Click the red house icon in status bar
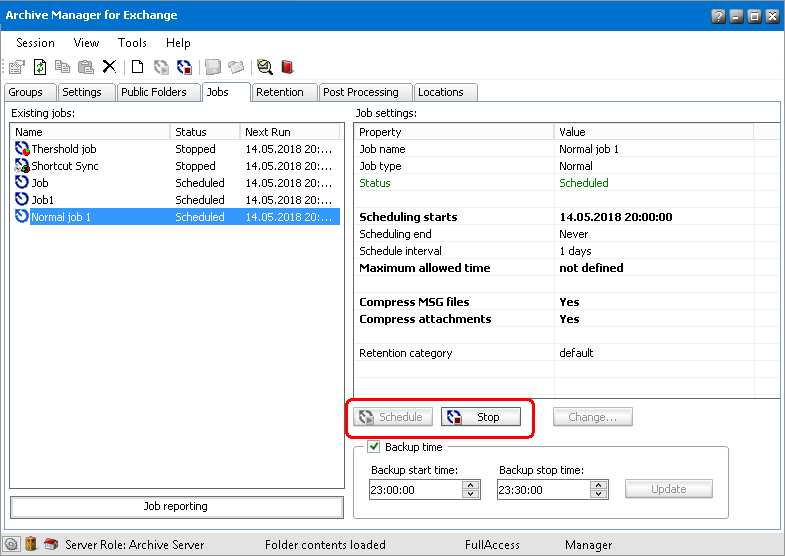 (x=51, y=544)
